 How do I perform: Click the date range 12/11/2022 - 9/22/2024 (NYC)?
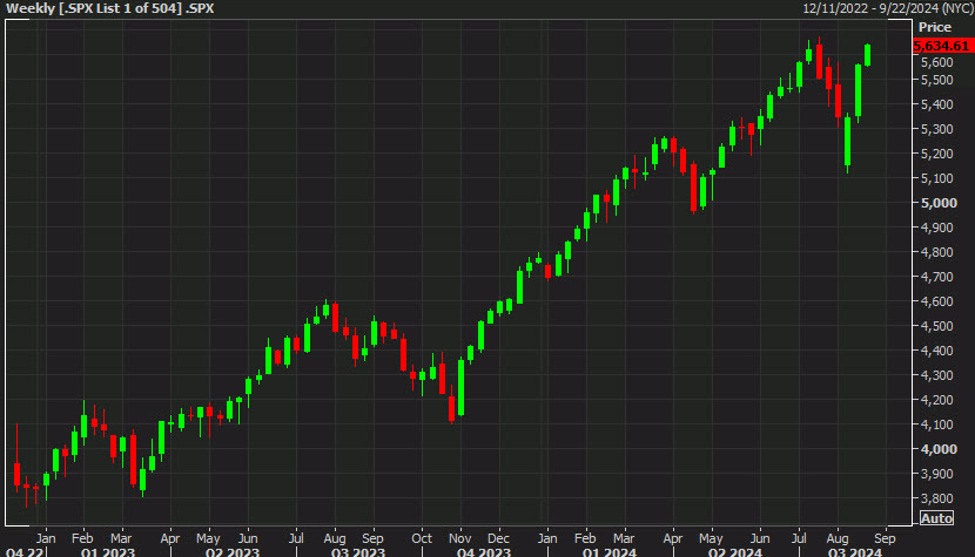887,9
